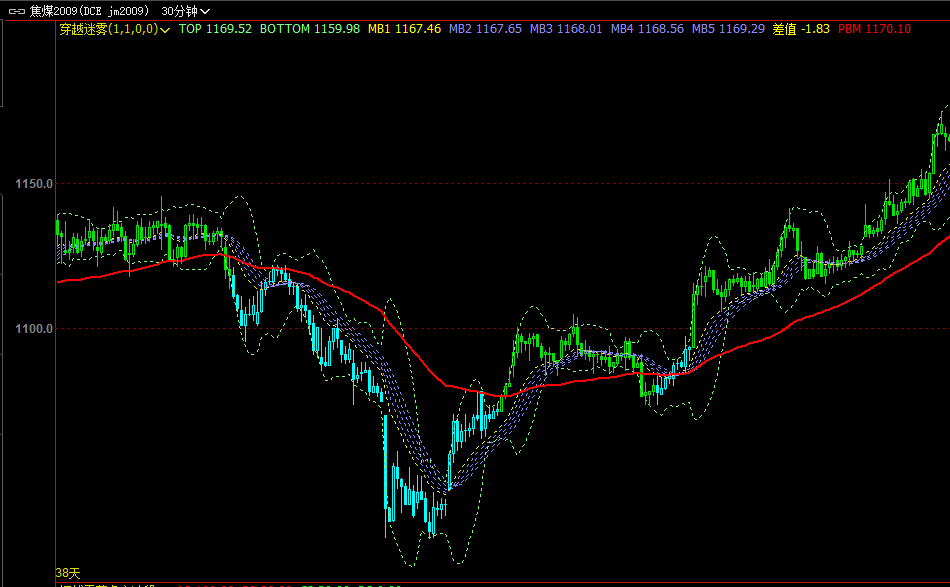Select the red PBM 1170.10 label
This screenshot has height=587, width=950.
pyautogui.click(x=874, y=29)
